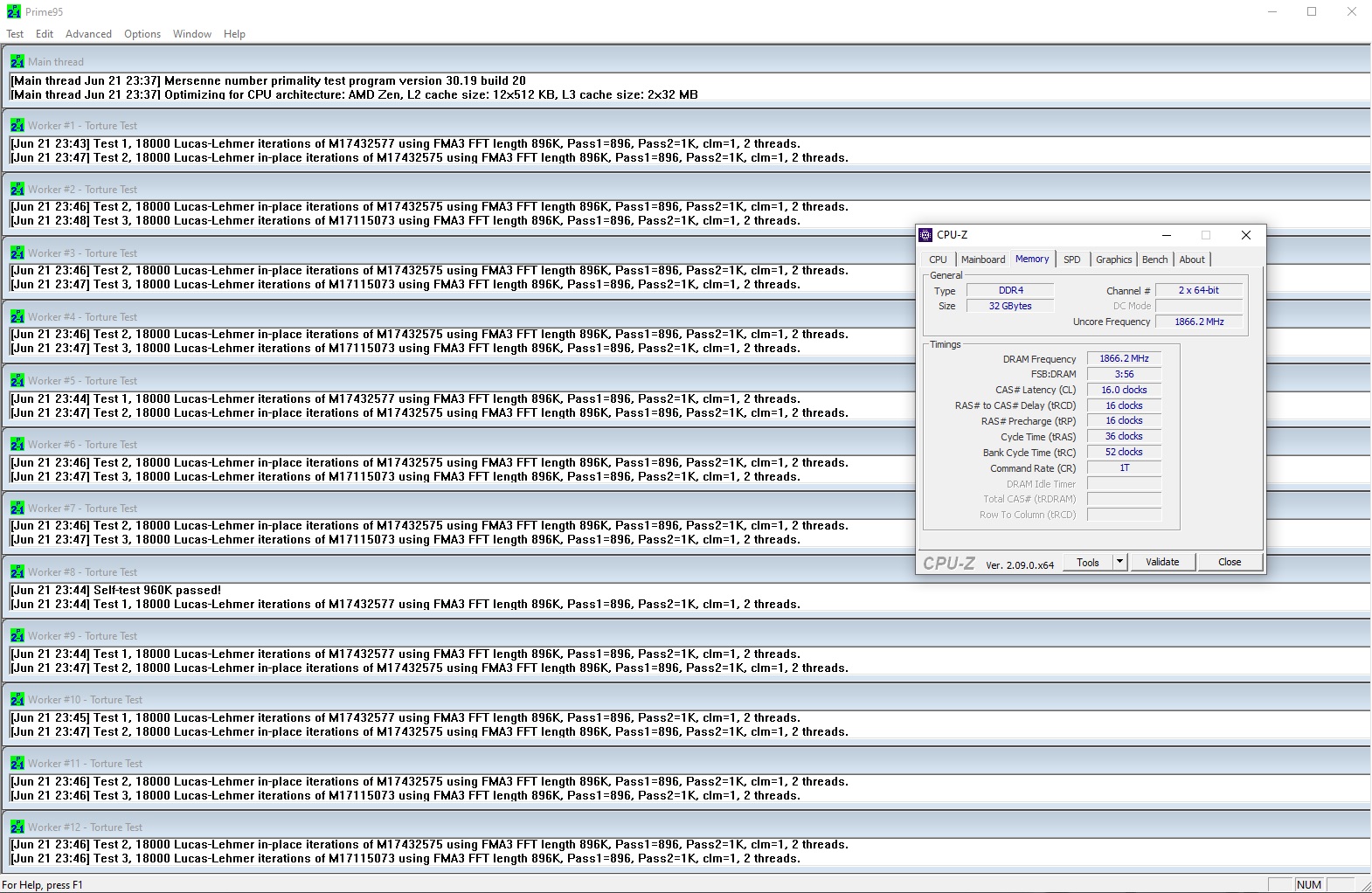Click the DRAM Frequency value 1866.2 MHz

[x=1124, y=358]
